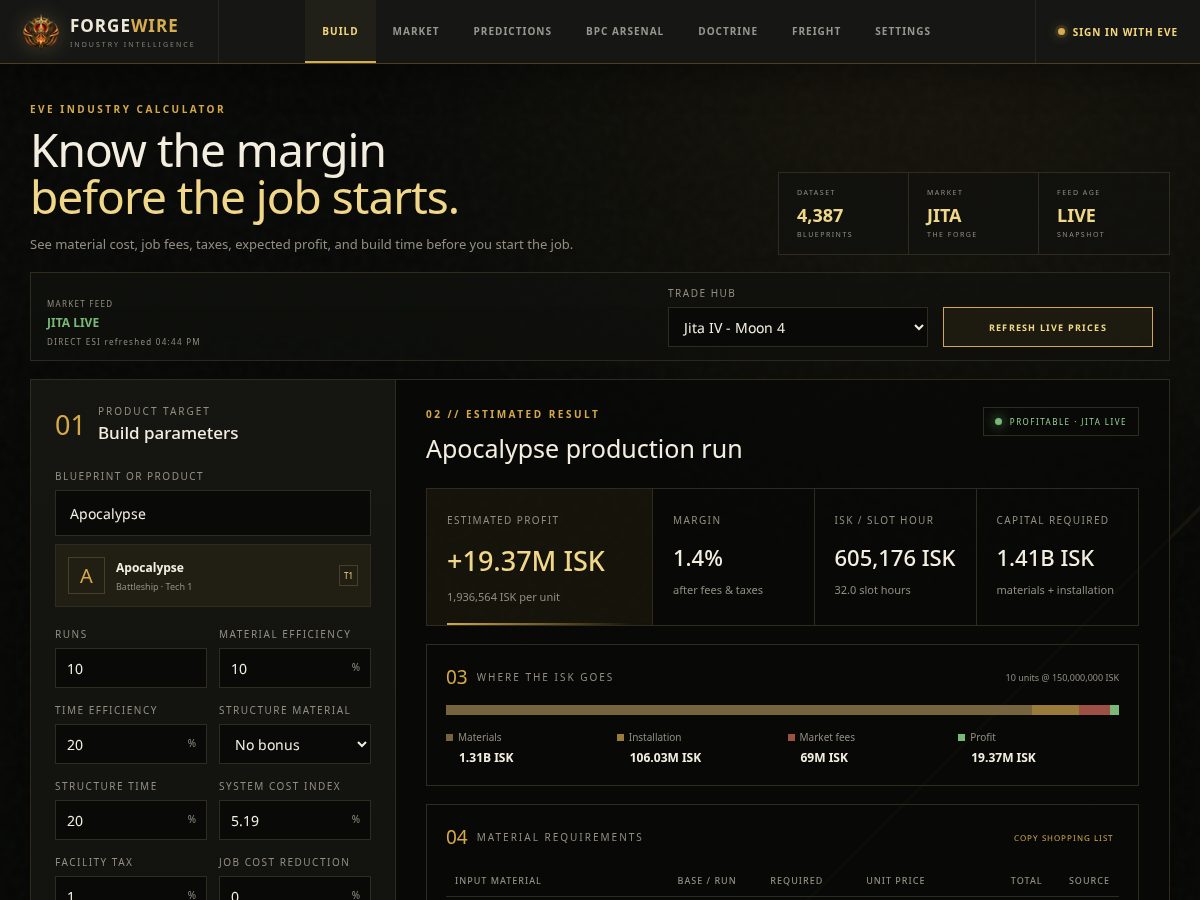Go to BPC Arsenal tab
This screenshot has width=1200, height=900.
[x=625, y=32]
